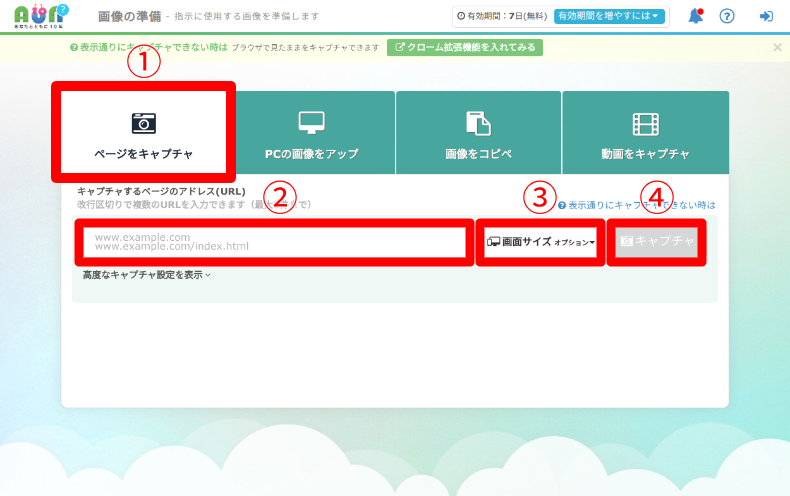Click キャプチャするページのアドレス(URL) label
790x496 pixels.
tap(161, 192)
